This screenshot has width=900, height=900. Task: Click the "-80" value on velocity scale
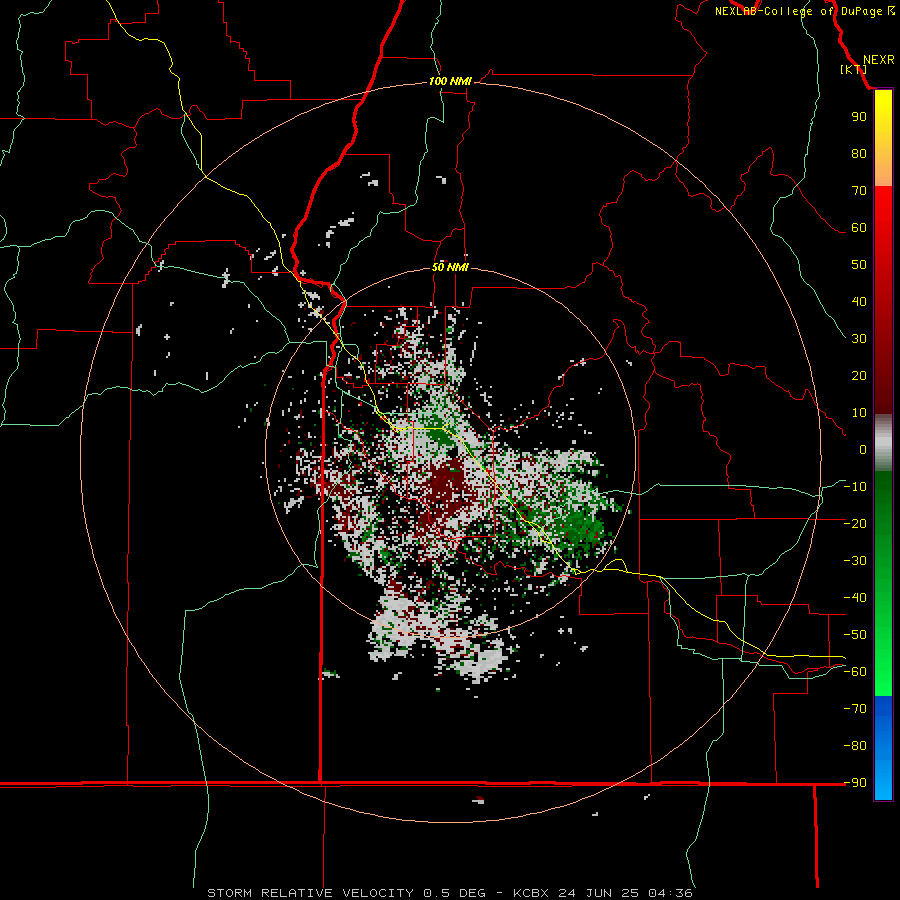[855, 746]
